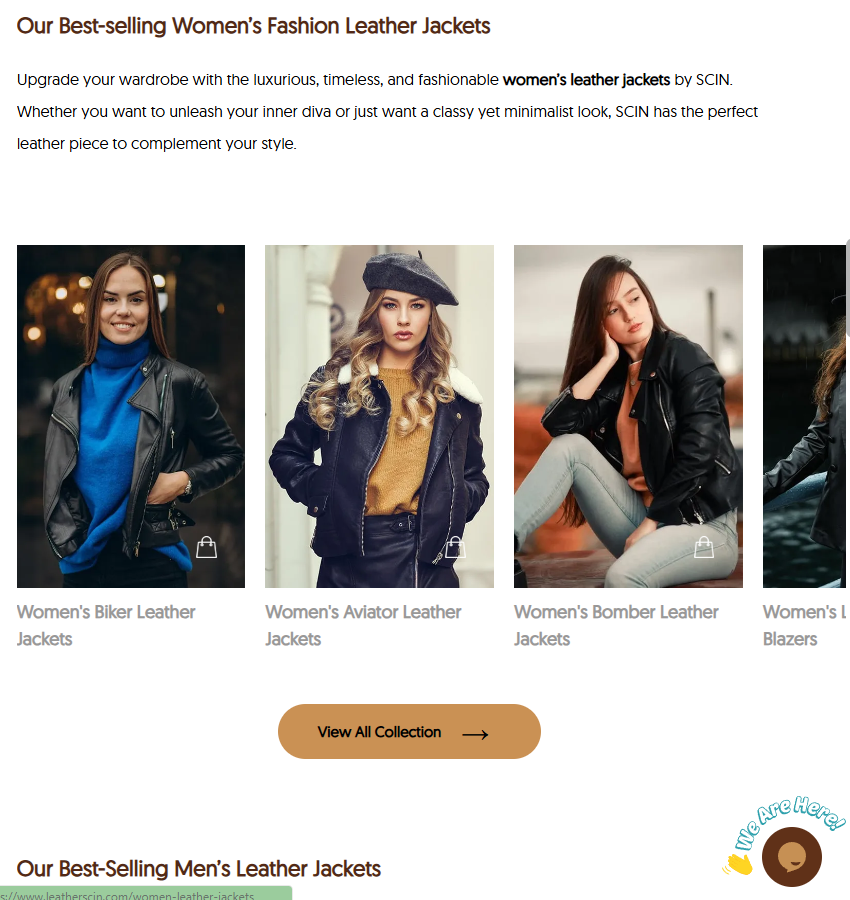The image size is (850, 900).
Task: Open Women's Biker Leather Jackets link
Action: [x=106, y=625]
